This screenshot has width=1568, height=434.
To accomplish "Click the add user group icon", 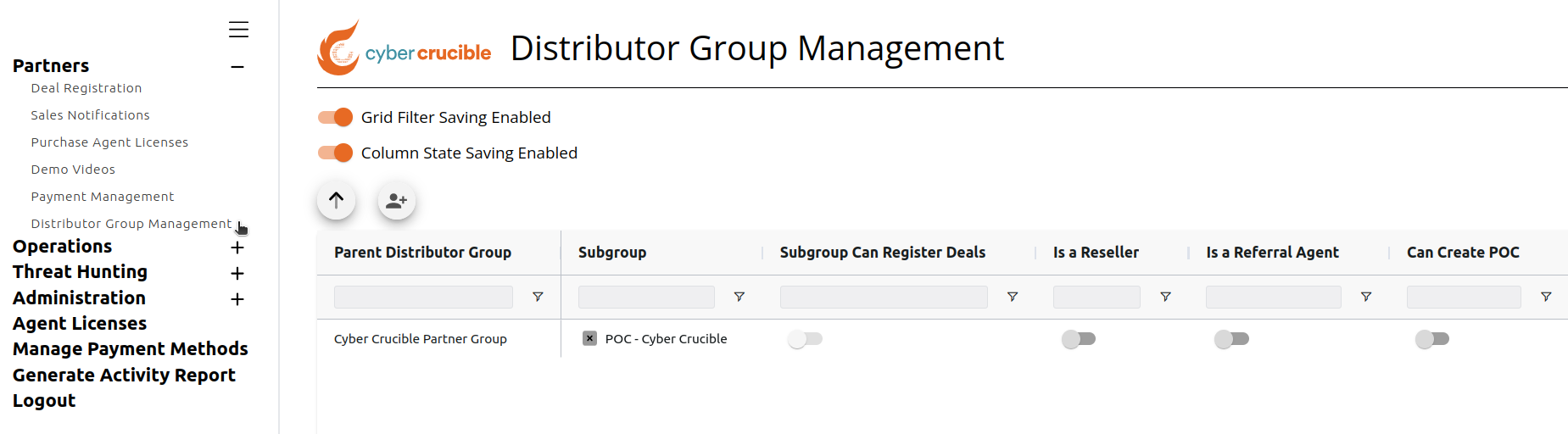I will 396,201.
